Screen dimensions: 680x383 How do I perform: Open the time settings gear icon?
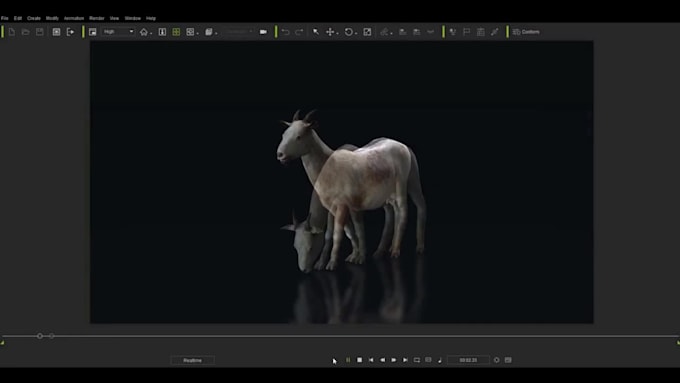coord(497,360)
